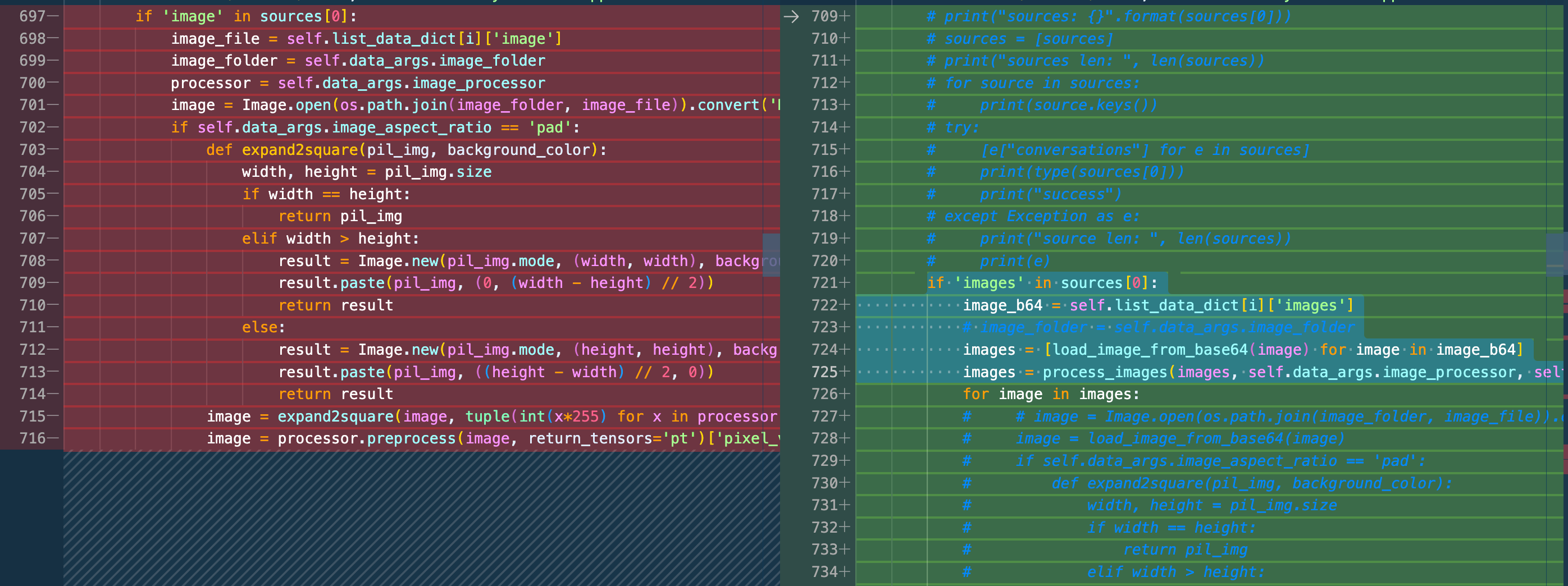The image size is (1568, 586).
Task: Click the commented "return pil_img" line 733
Action: click(1105, 550)
